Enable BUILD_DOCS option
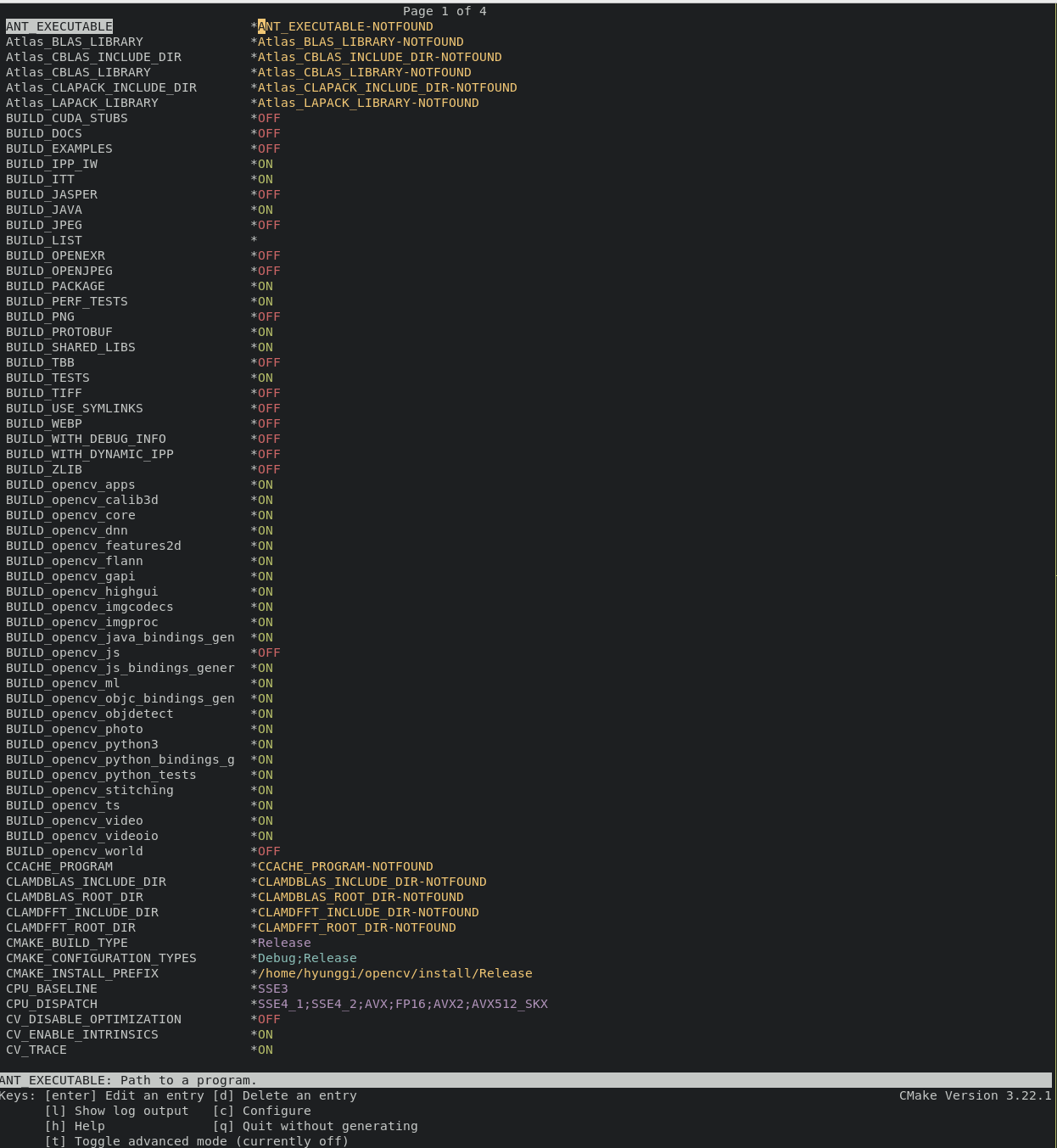Screen dimensions: 1057x1148 [268, 133]
